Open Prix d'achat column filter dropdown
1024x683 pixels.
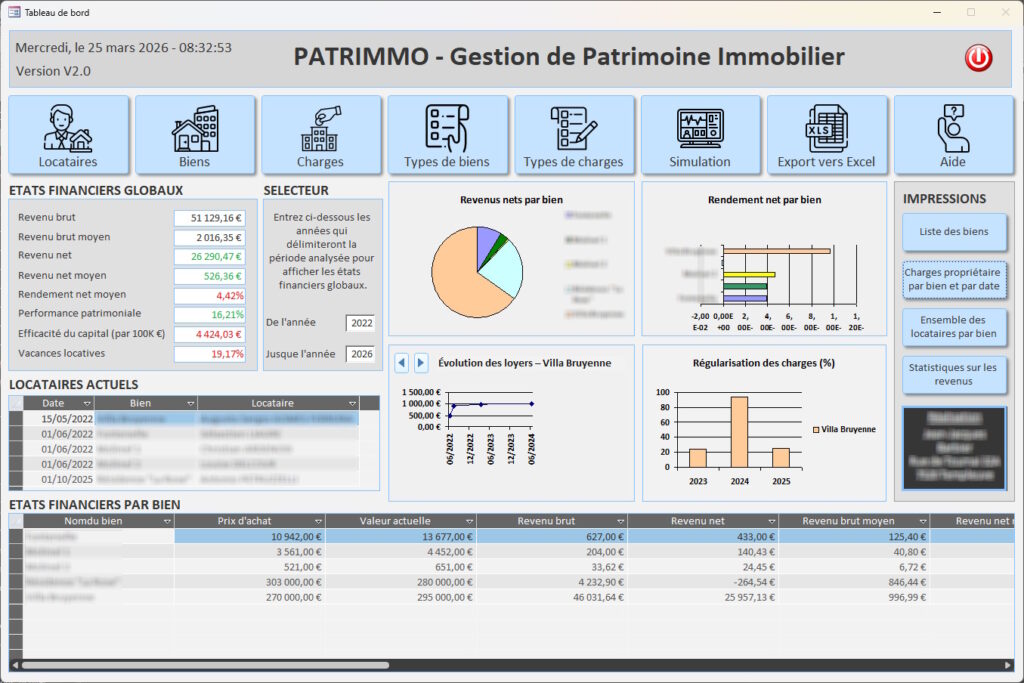click(318, 521)
